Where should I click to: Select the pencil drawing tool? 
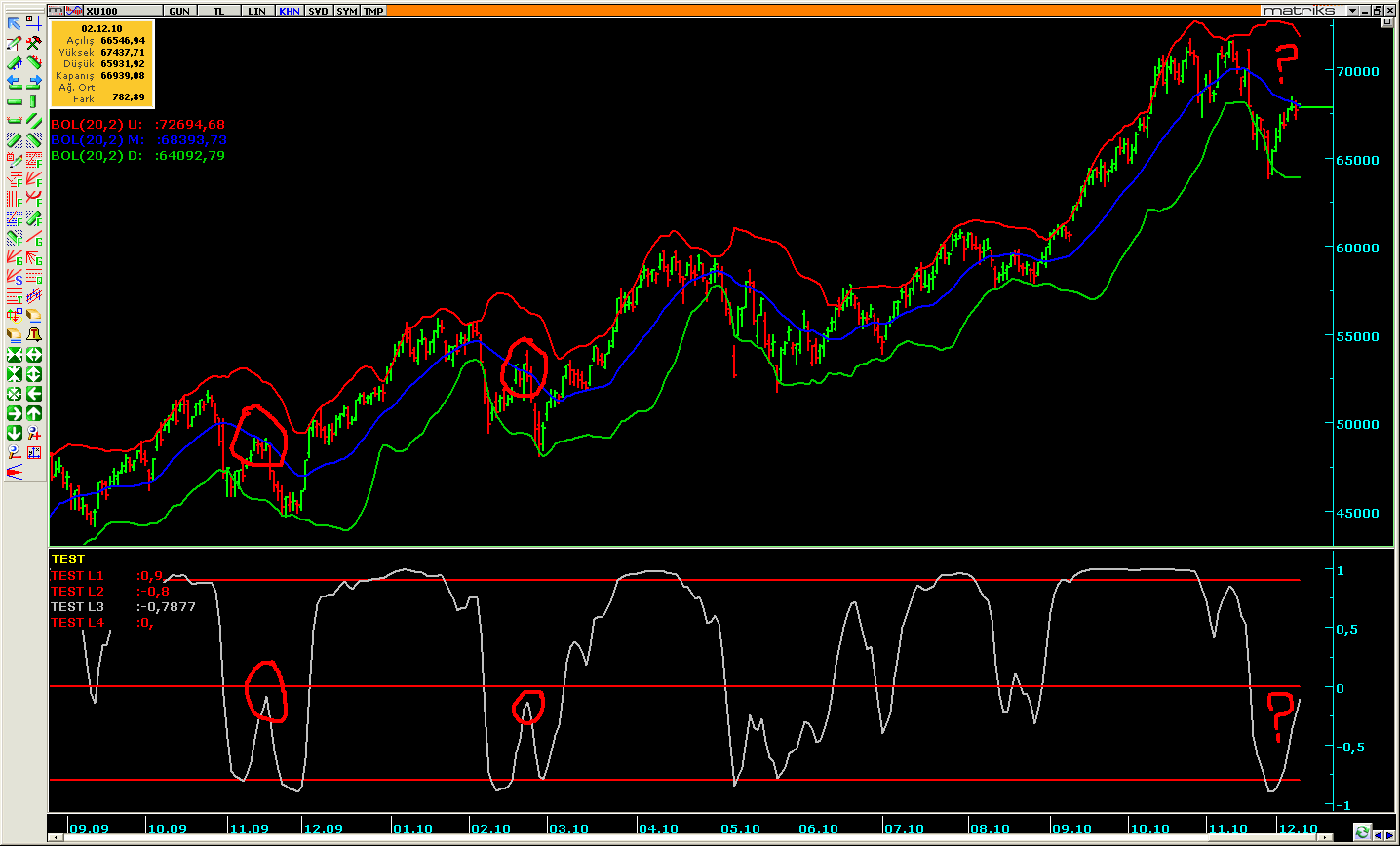tap(14, 43)
